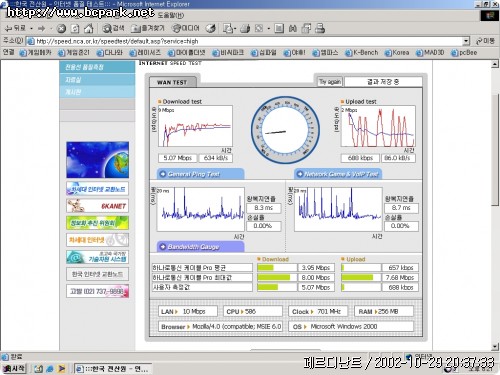Click the 8.3 ms ping delay value
This screenshot has height=375, width=500.
(263, 208)
